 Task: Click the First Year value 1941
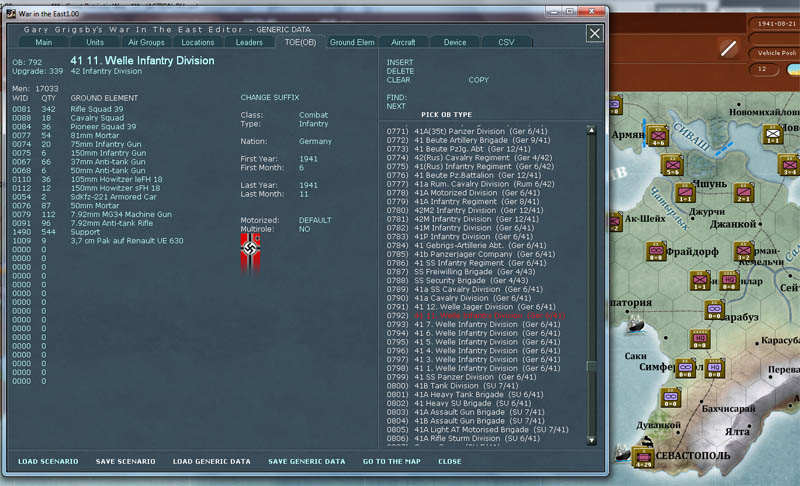click(308, 159)
